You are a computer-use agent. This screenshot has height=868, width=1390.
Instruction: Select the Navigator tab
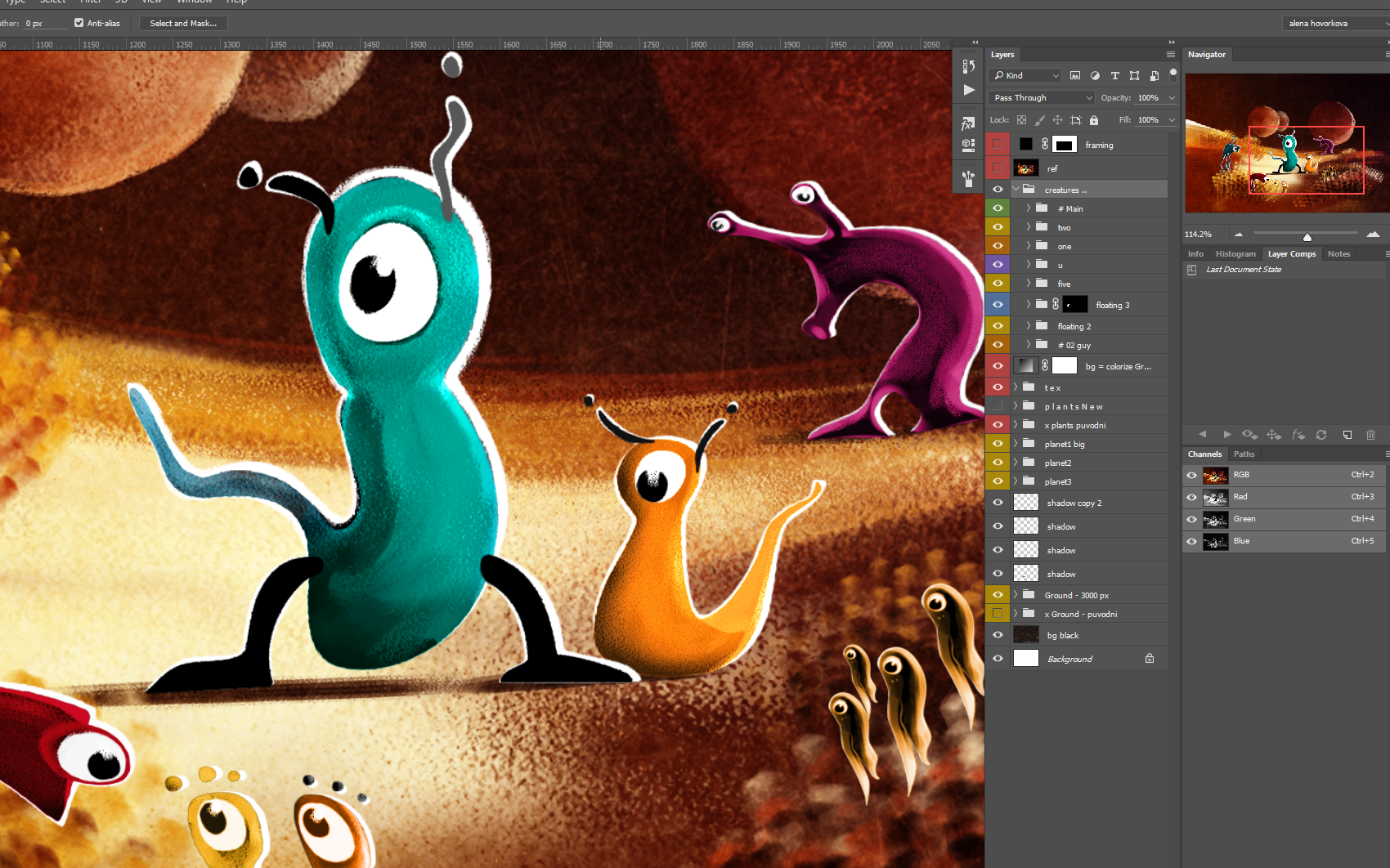coord(1207,55)
